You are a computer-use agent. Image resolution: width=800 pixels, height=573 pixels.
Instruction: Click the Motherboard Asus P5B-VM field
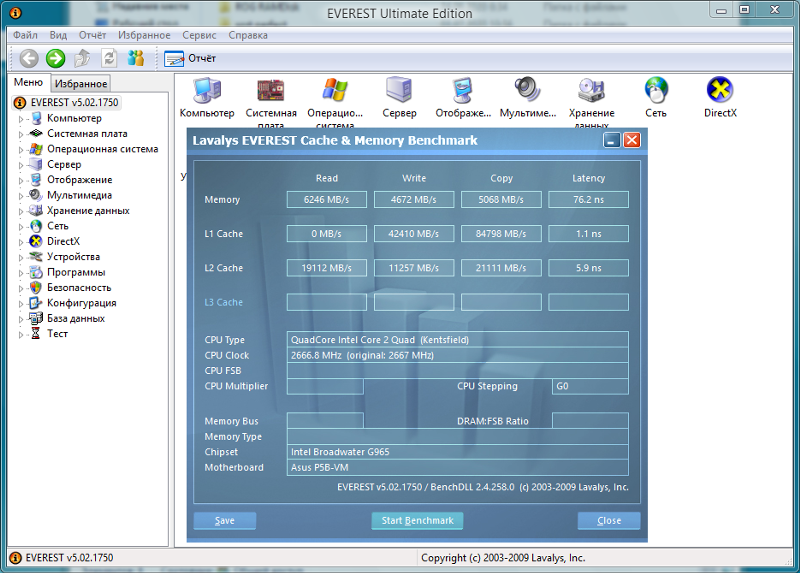coord(458,467)
